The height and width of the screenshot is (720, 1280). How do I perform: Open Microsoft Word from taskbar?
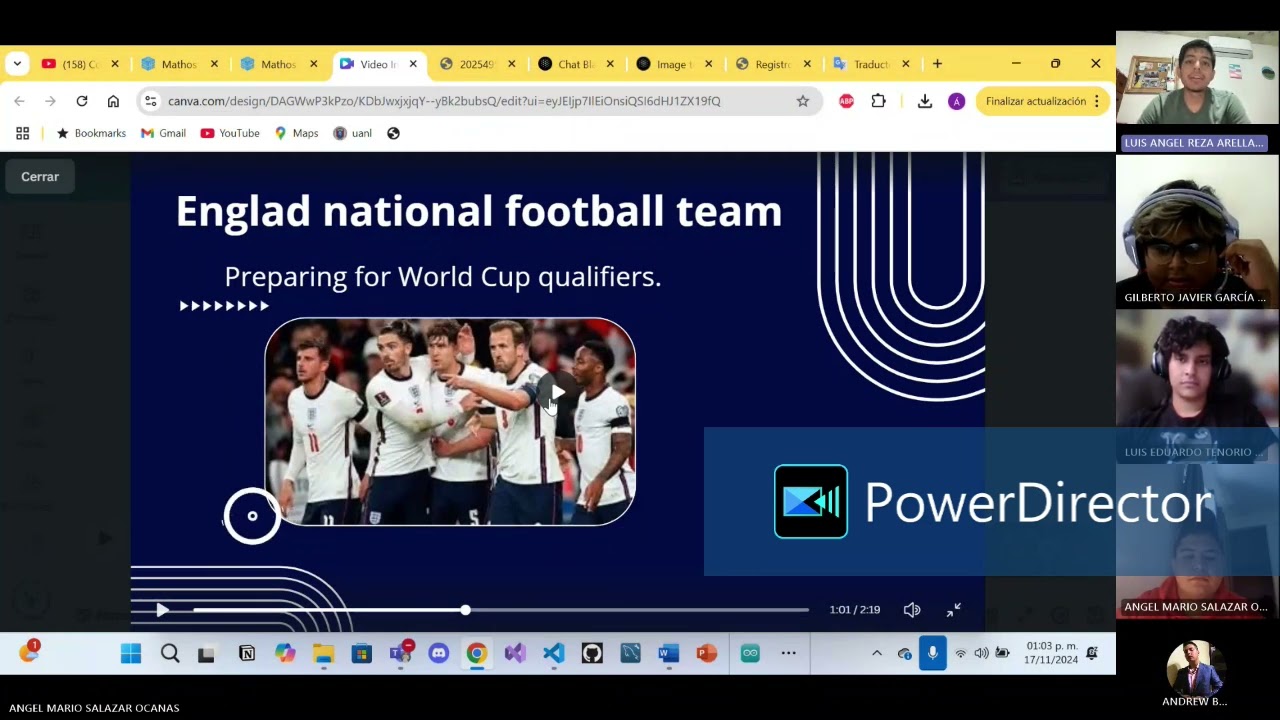pos(668,654)
